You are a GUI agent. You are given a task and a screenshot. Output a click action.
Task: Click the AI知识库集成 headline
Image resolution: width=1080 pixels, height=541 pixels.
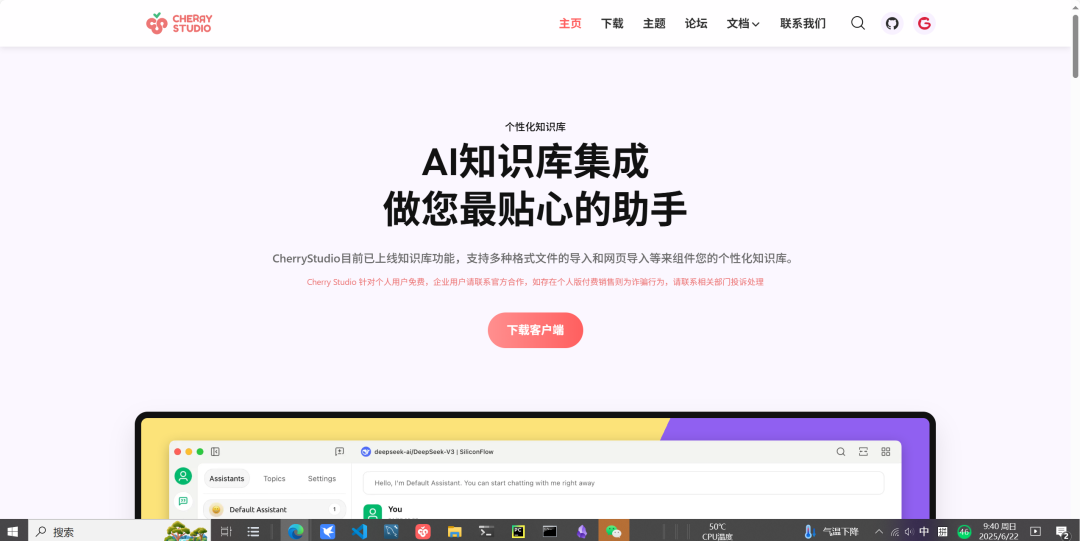point(535,163)
